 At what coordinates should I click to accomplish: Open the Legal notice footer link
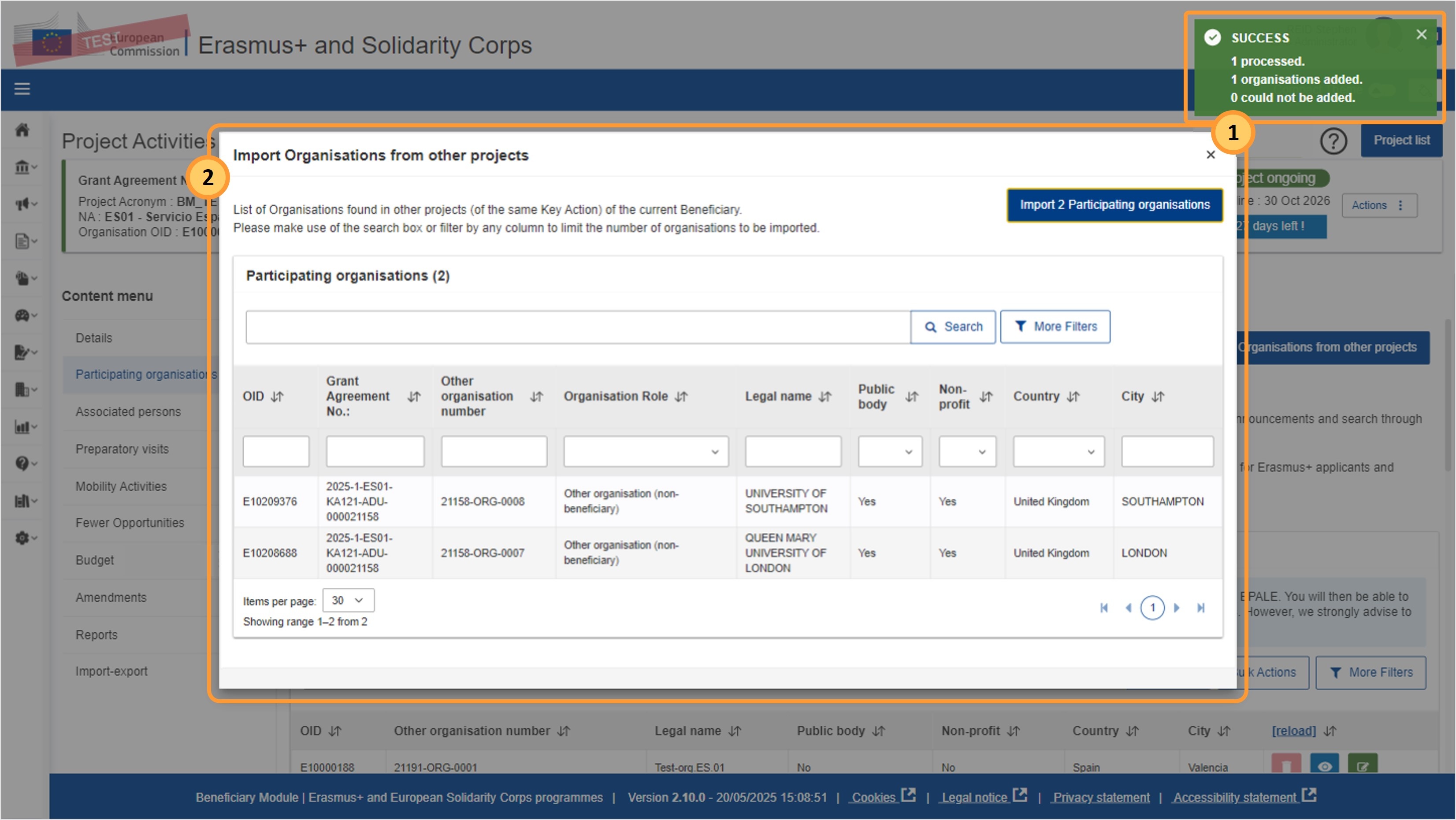[x=984, y=797]
